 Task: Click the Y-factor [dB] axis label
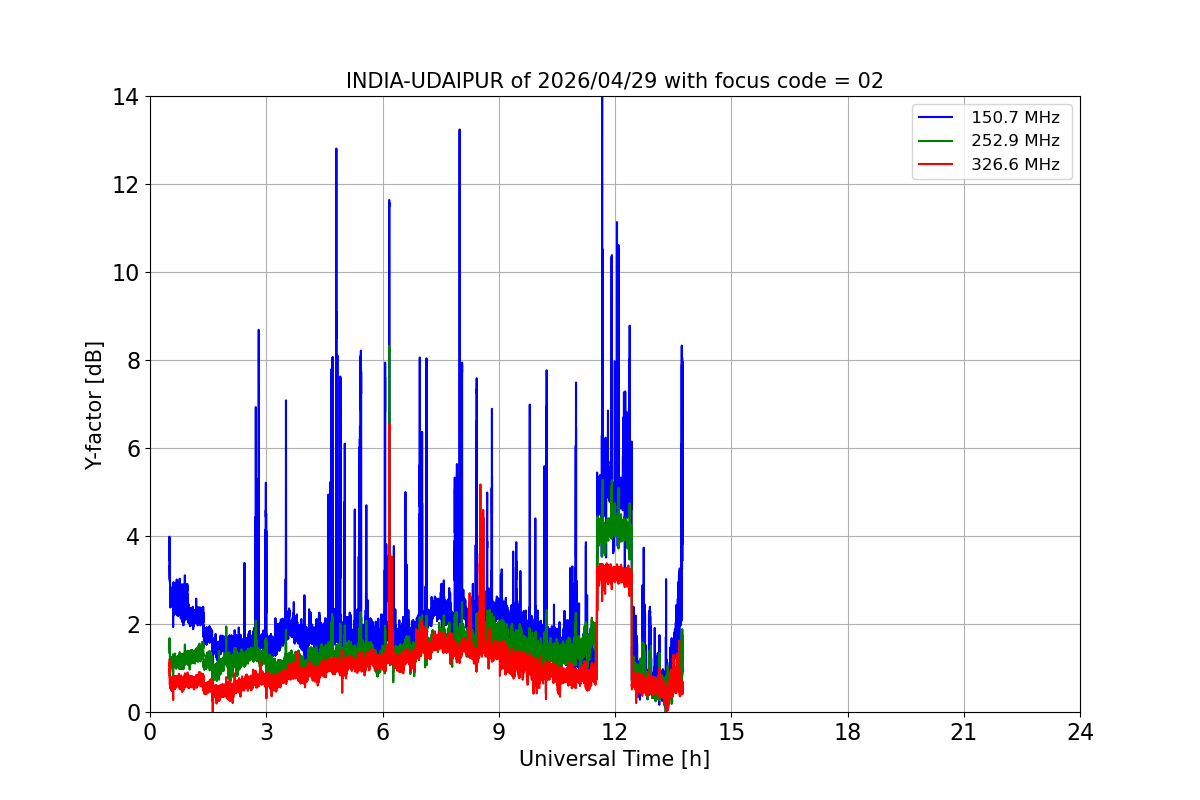[x=94, y=404]
